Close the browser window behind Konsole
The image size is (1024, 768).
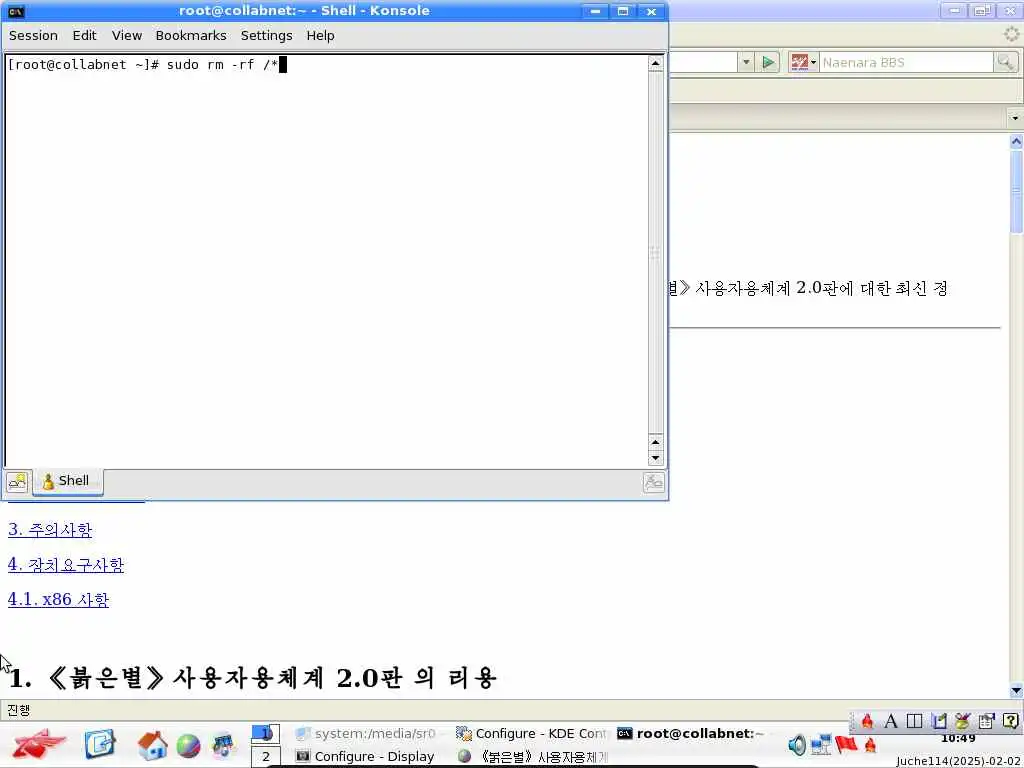(1010, 10)
